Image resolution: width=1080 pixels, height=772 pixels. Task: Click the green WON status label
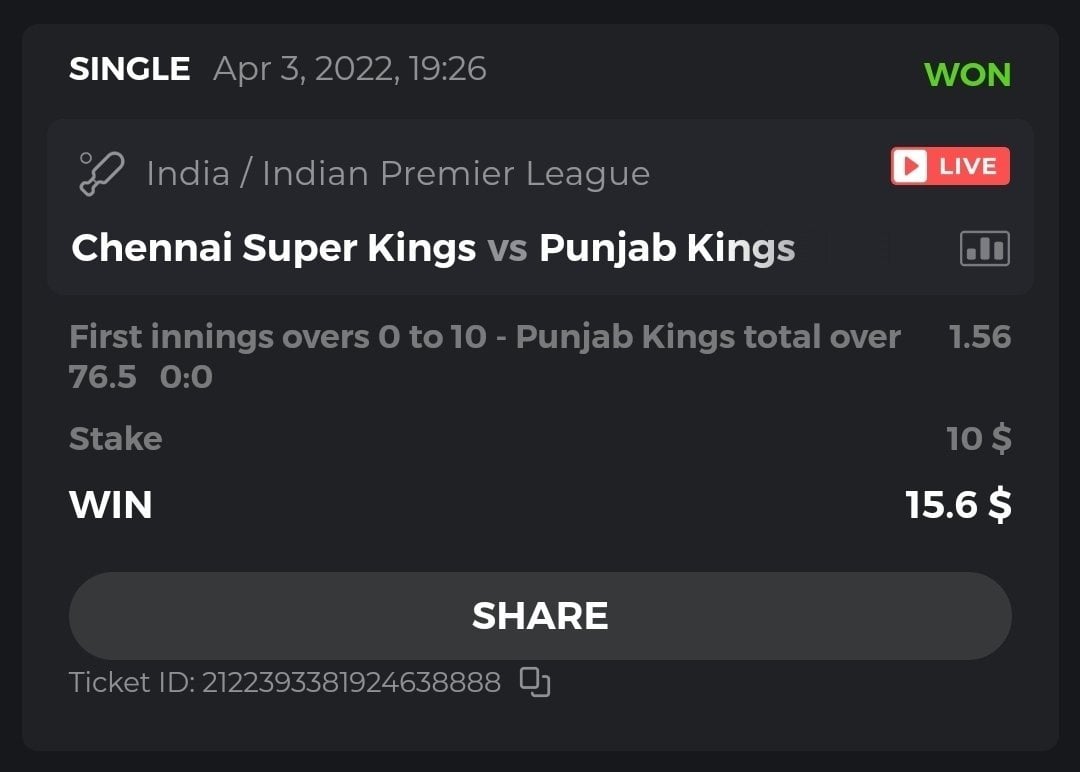tap(967, 74)
